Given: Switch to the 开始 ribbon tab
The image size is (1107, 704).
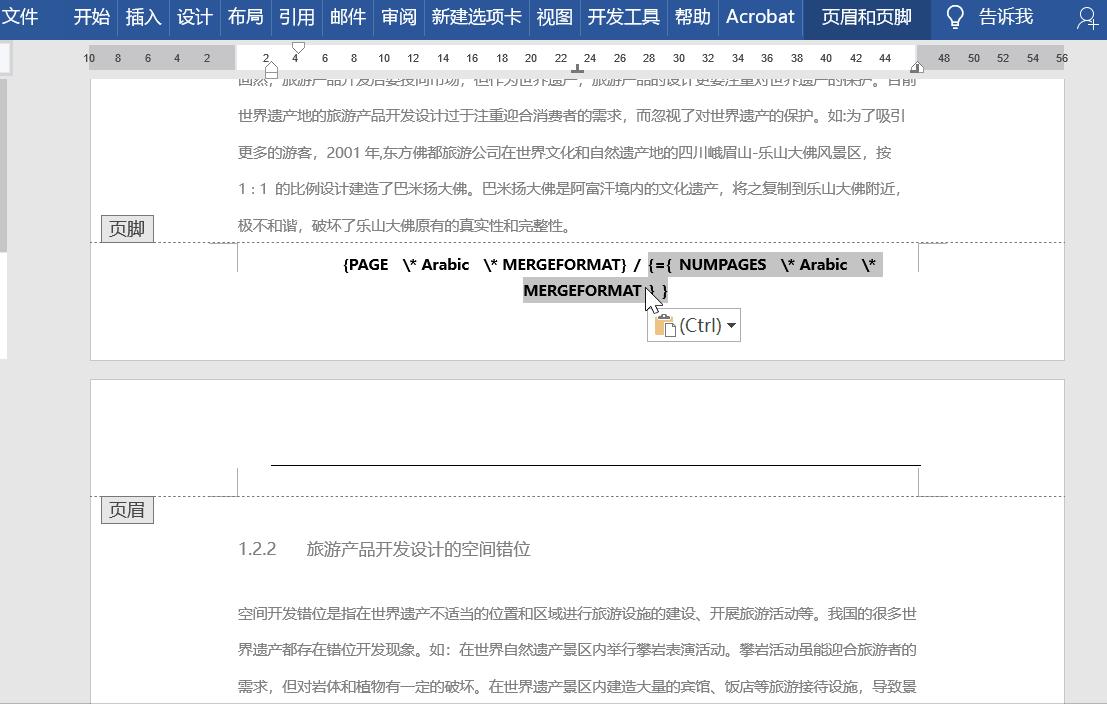Looking at the screenshot, I should (x=92, y=17).
